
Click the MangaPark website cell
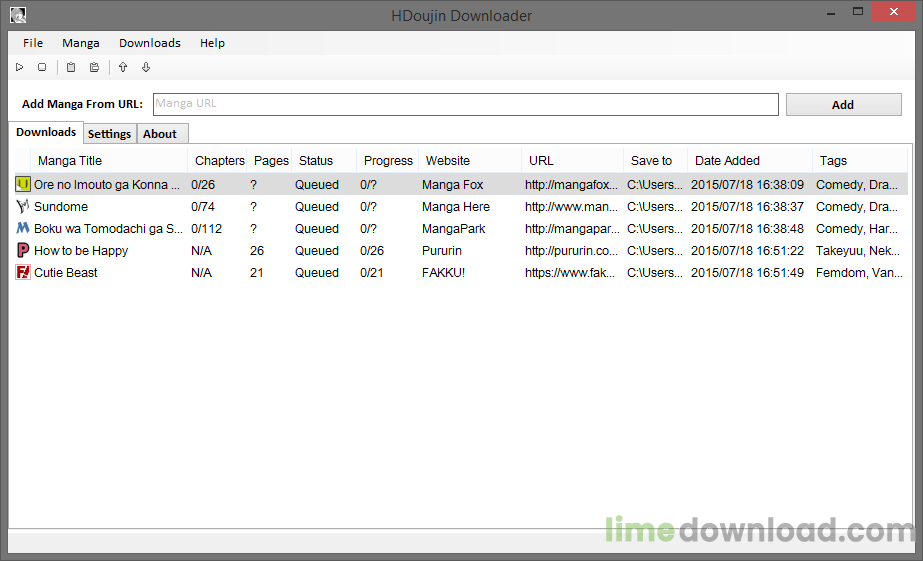[453, 229]
